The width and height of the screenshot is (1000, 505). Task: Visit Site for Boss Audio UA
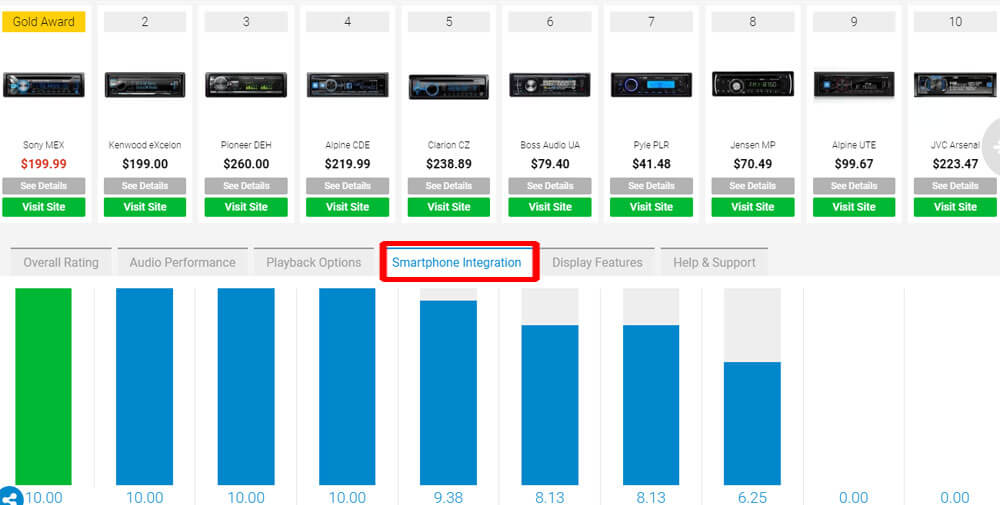pyautogui.click(x=550, y=207)
